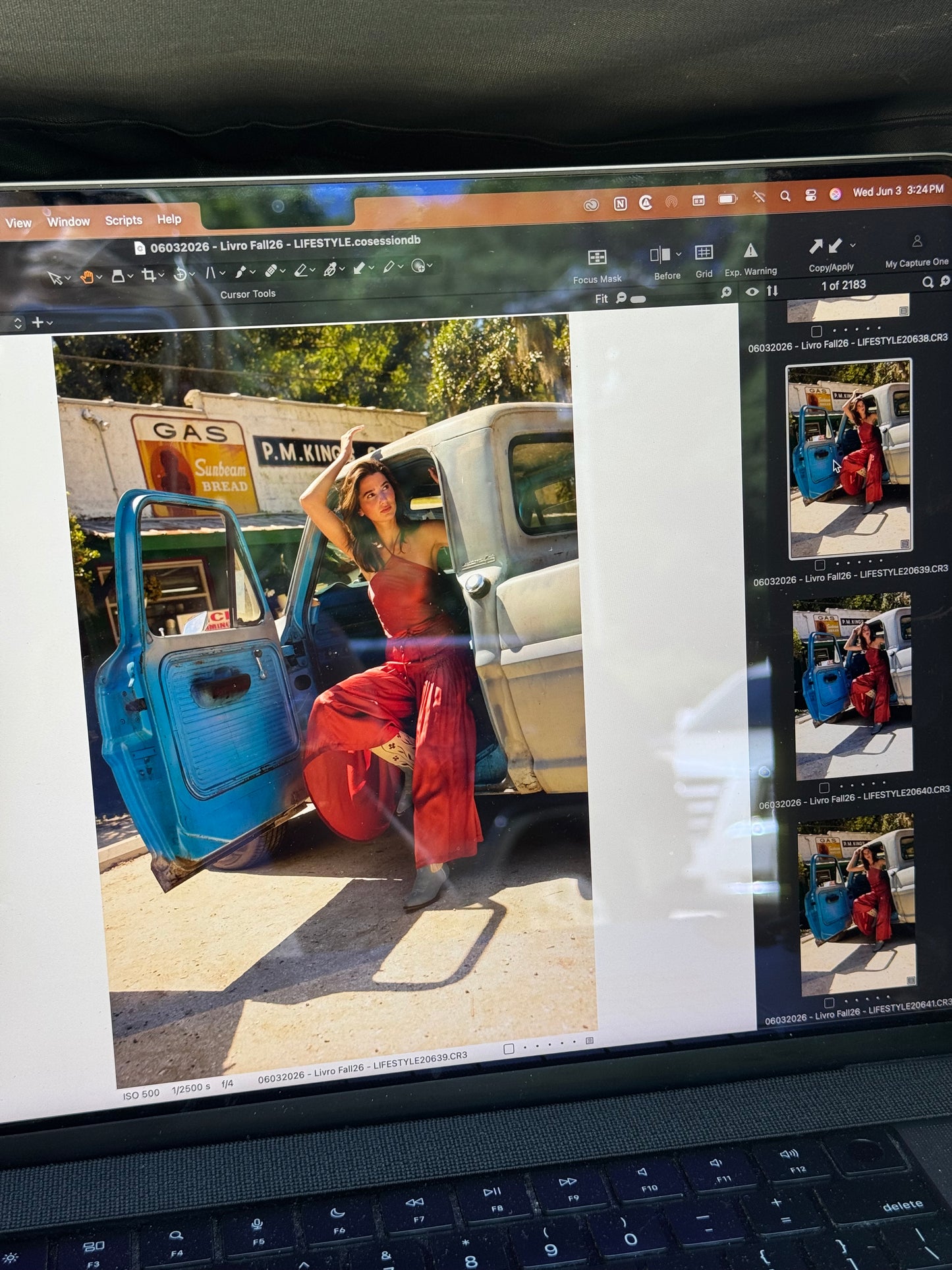Expand the Pan tool options chevron

coord(99,277)
